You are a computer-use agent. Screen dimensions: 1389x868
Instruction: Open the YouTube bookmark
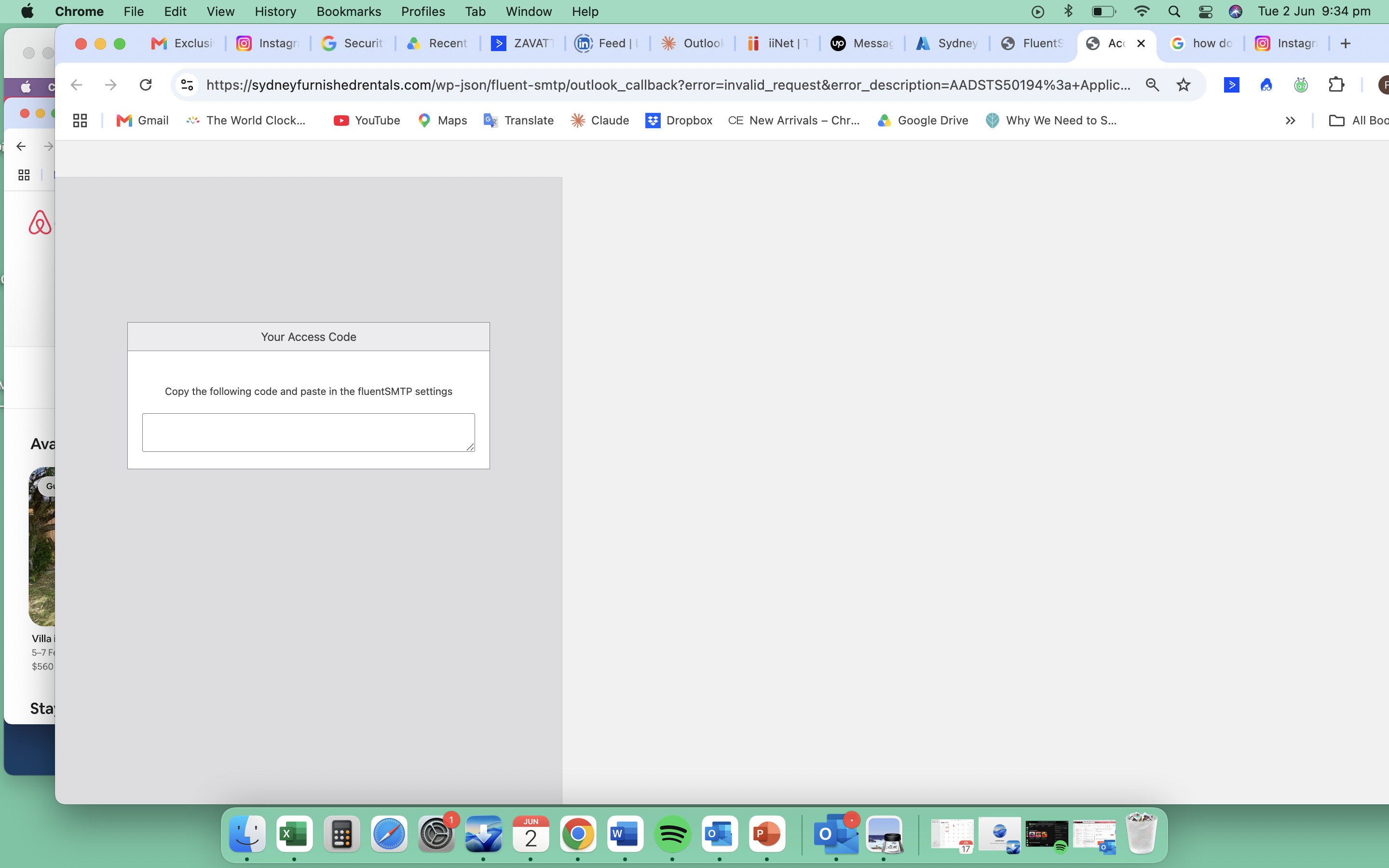click(367, 121)
